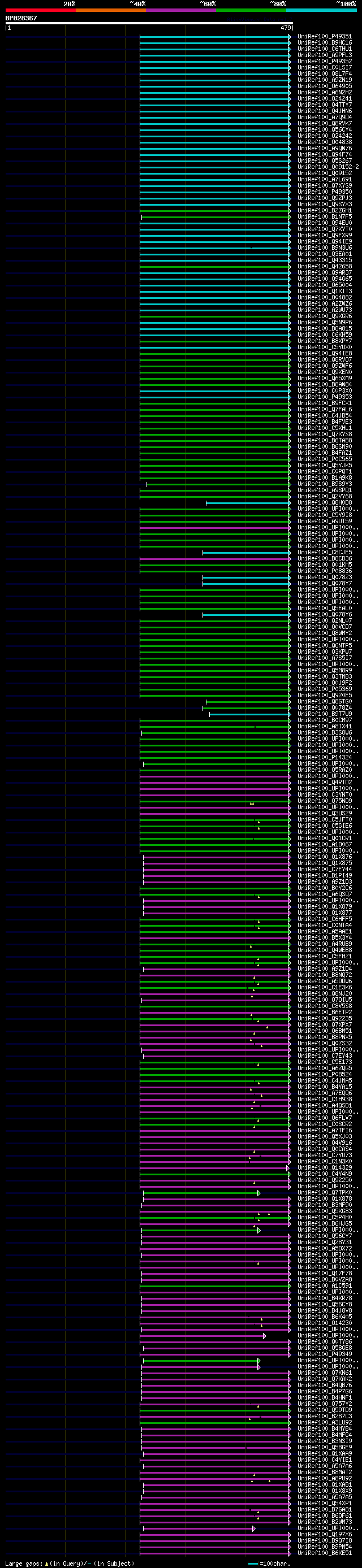Image resolution: width=362 pixels, height=1568 pixels.
Task: Select hit label UniRef100_Q078Z3
Action: [x=325, y=577]
